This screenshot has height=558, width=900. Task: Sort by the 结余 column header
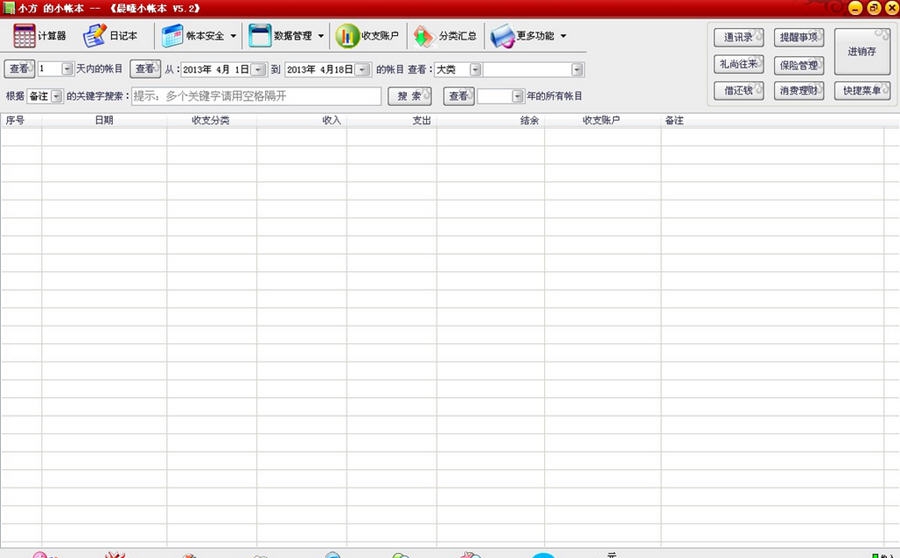490,121
